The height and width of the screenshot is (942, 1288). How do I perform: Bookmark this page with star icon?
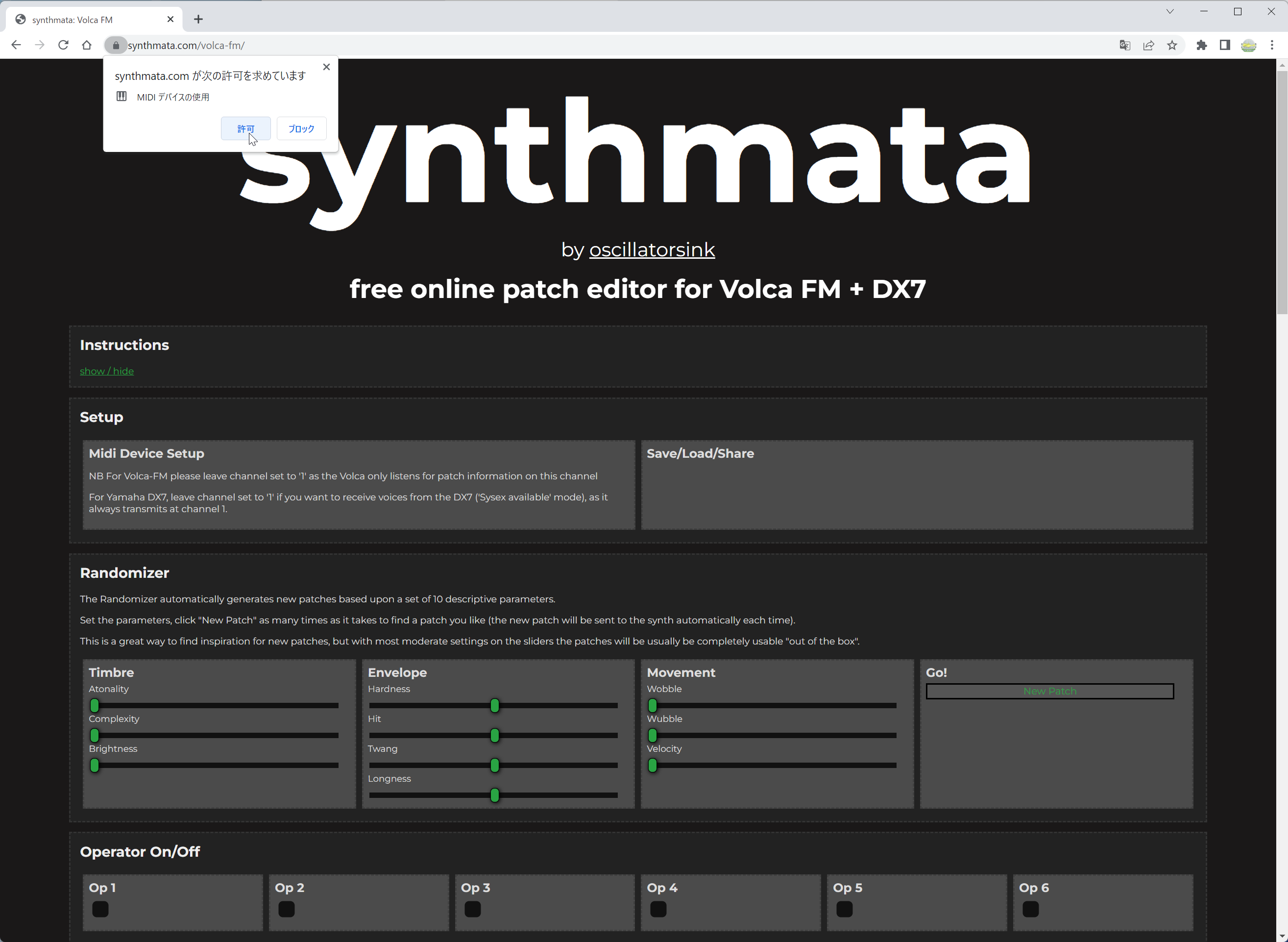(1172, 45)
